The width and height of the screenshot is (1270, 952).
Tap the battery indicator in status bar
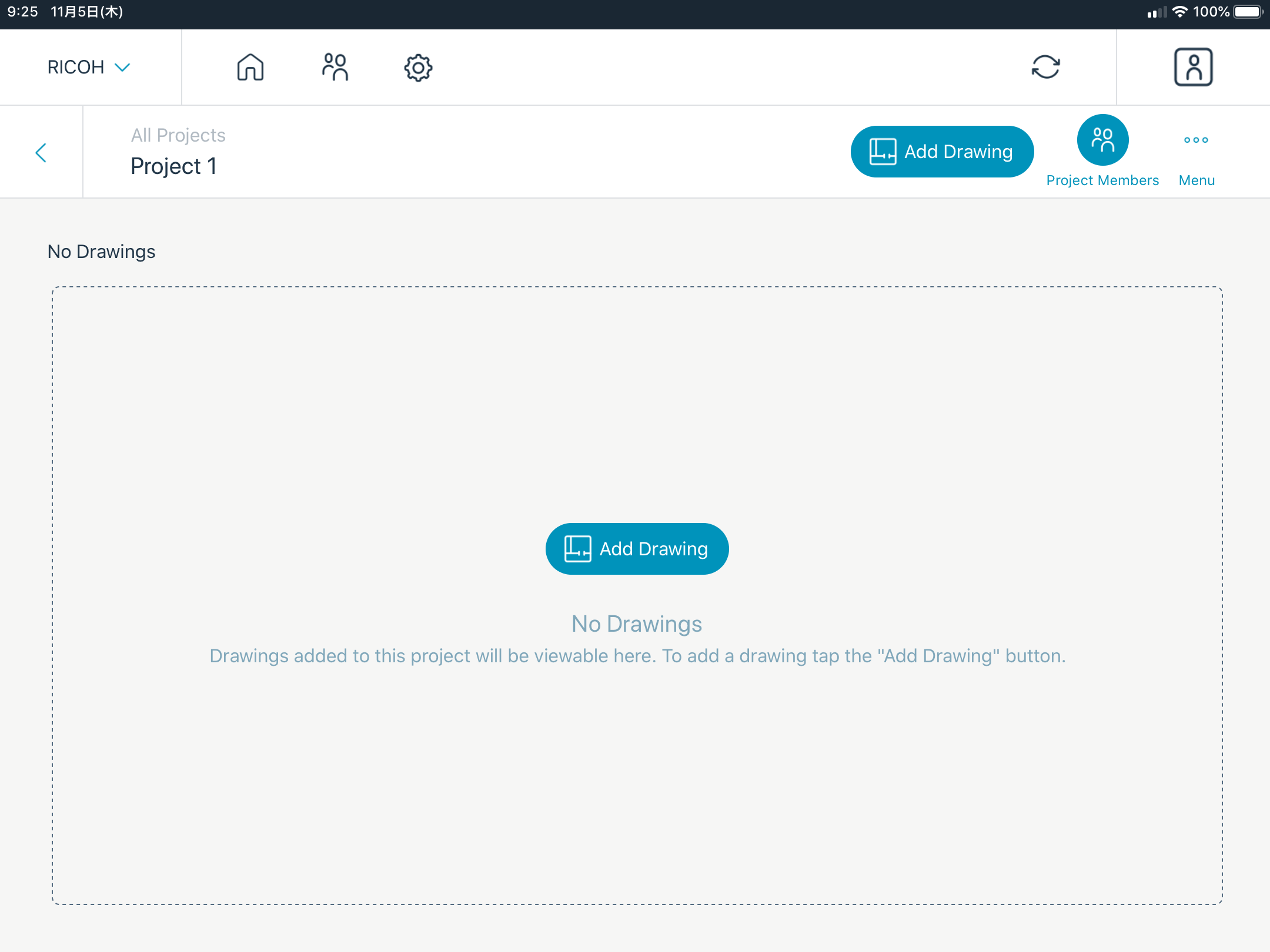tap(1248, 12)
